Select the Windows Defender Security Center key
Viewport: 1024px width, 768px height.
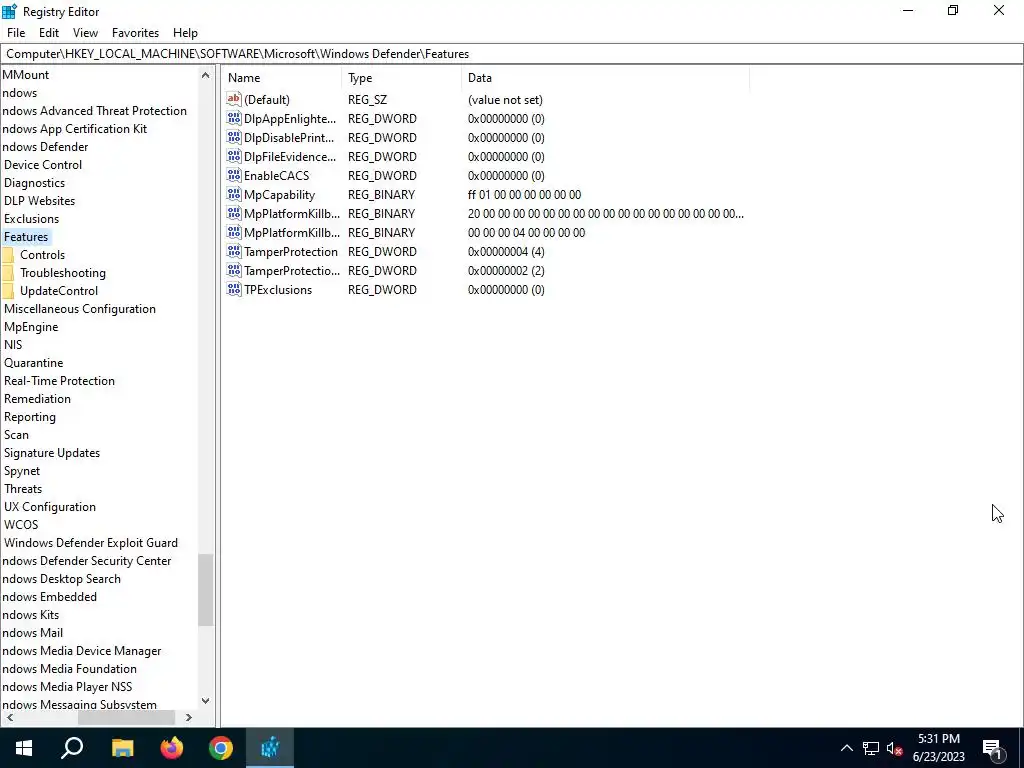coord(86,560)
